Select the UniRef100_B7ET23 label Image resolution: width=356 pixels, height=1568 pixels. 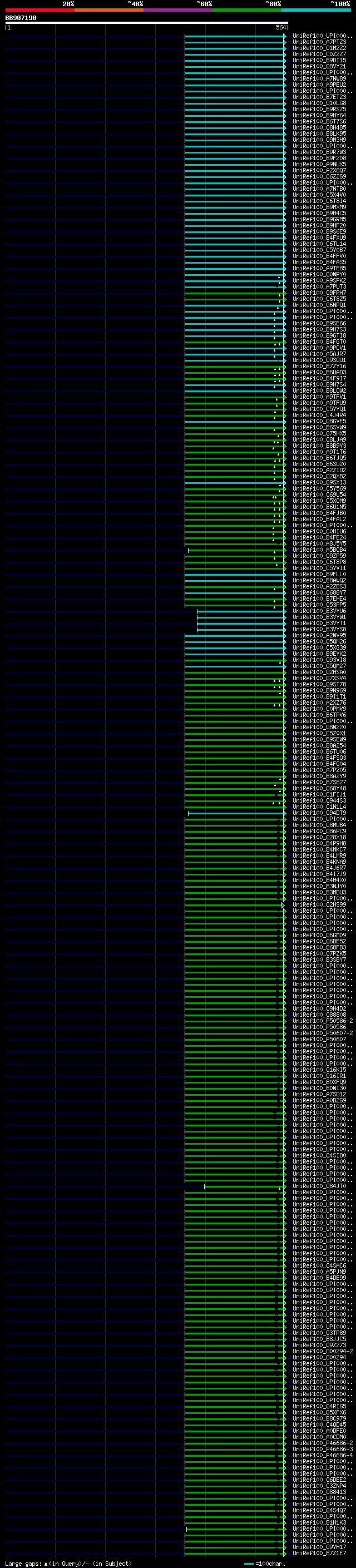point(319,97)
